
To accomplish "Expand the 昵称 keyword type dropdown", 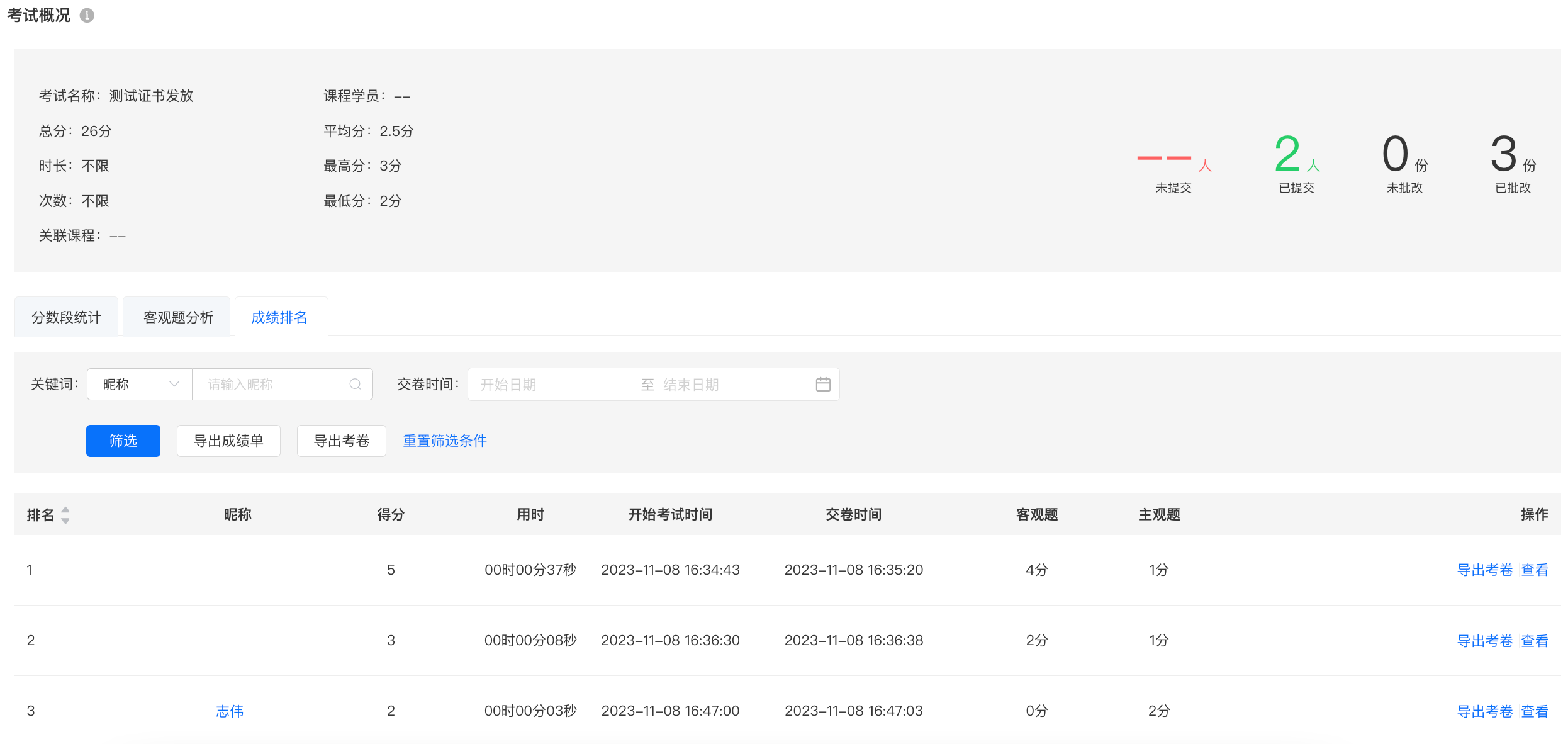I will [140, 384].
